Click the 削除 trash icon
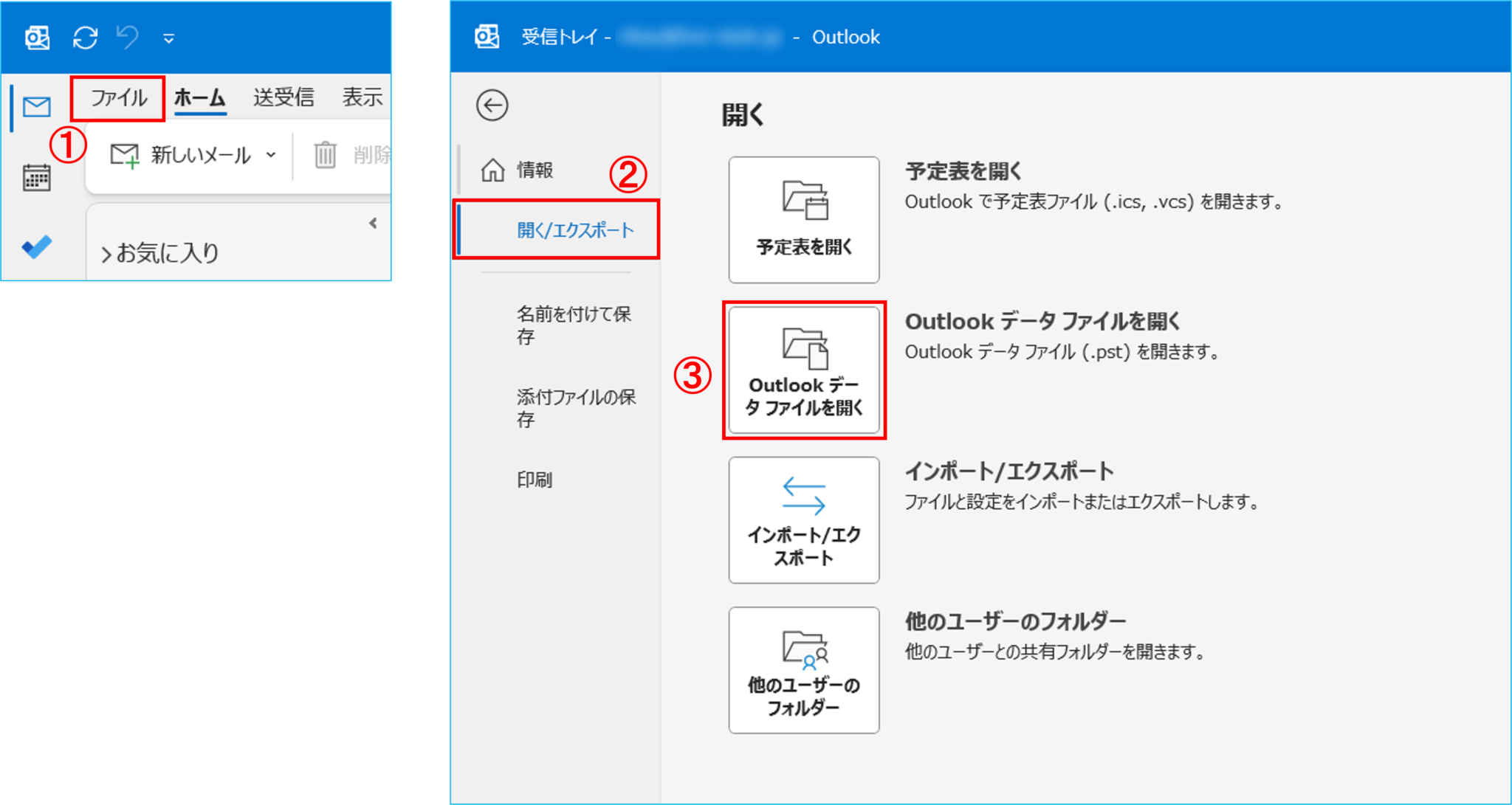Viewport: 1512px width, 805px height. click(x=325, y=155)
